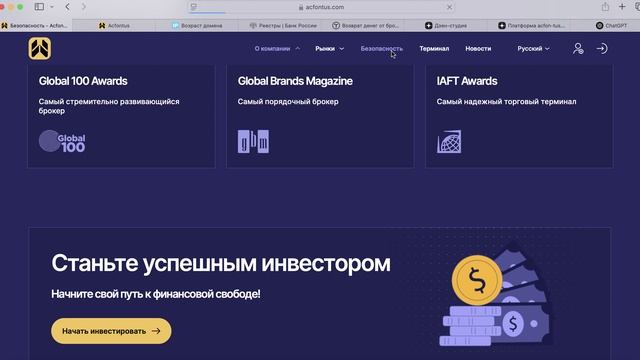Open the Новости section
Viewport: 640px width, 360px height.
[478, 49]
